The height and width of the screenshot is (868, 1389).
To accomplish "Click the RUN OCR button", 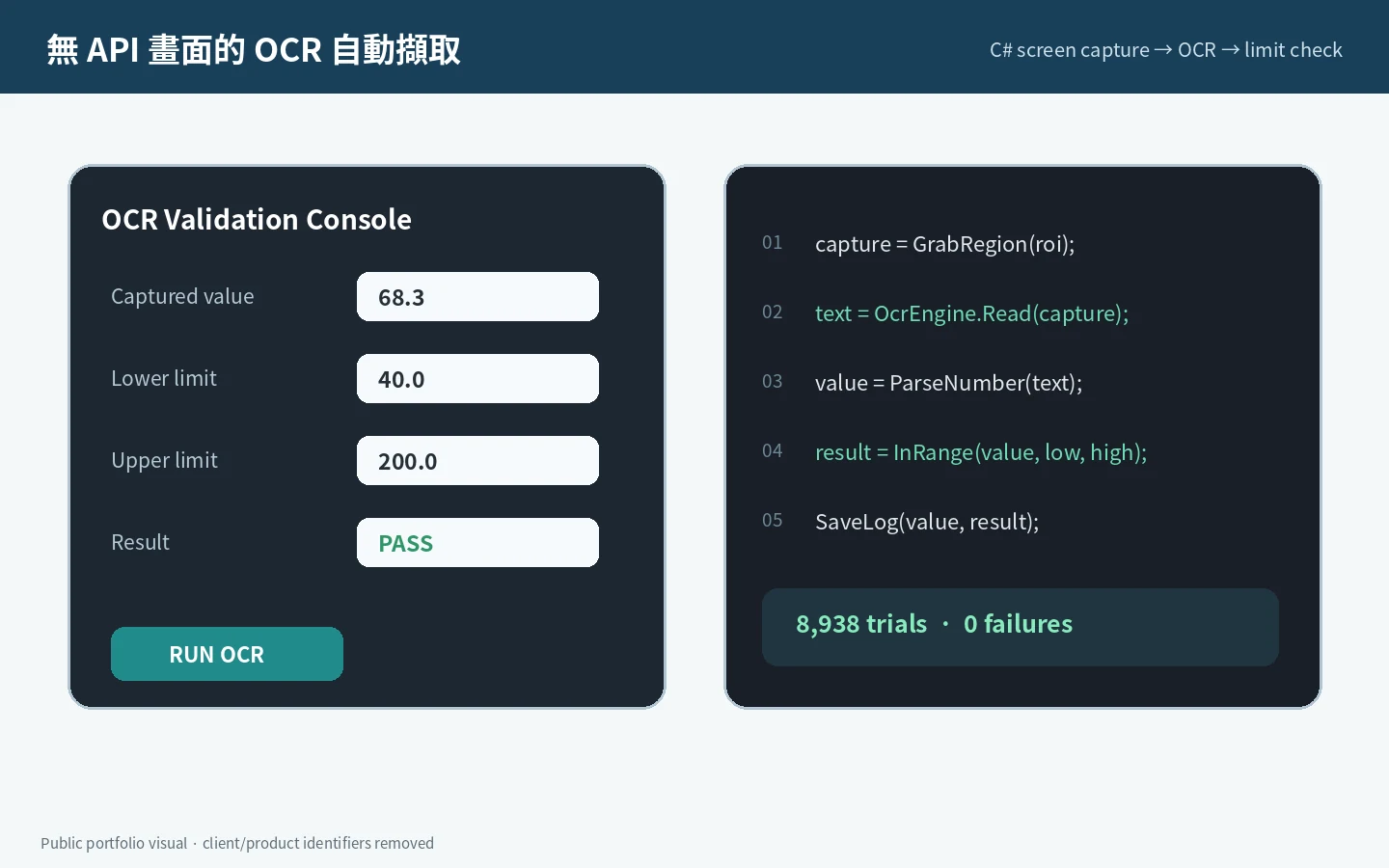I will [x=227, y=654].
